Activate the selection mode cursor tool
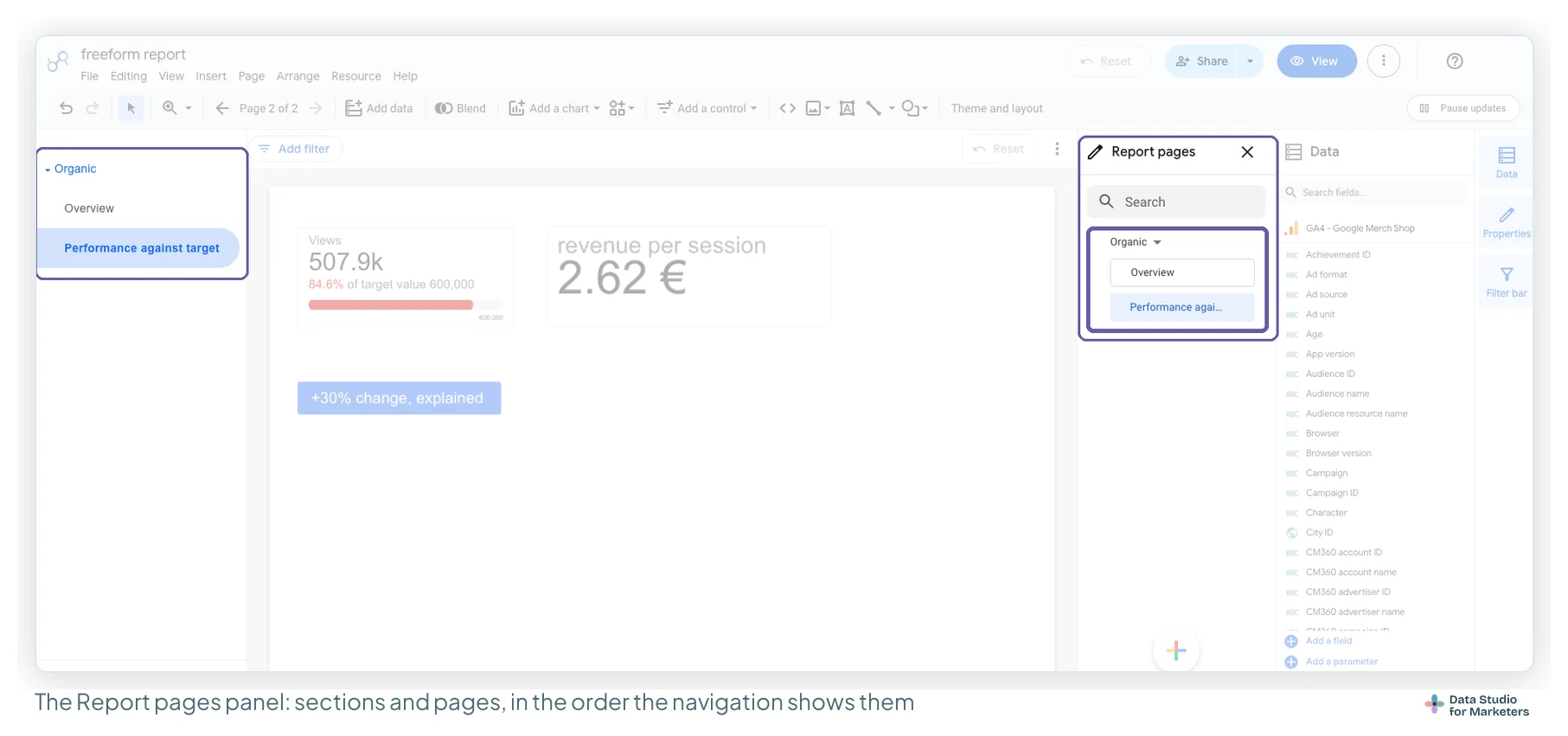Viewport: 1568px width, 736px height. click(x=131, y=108)
